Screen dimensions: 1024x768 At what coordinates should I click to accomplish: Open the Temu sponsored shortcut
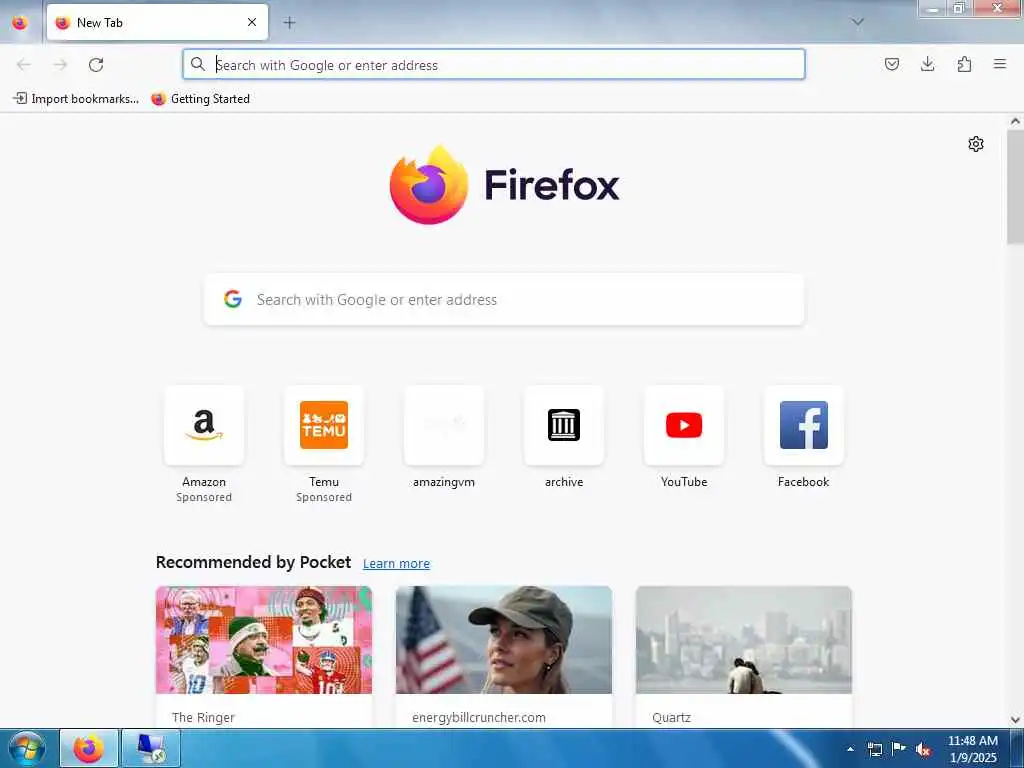(x=324, y=425)
